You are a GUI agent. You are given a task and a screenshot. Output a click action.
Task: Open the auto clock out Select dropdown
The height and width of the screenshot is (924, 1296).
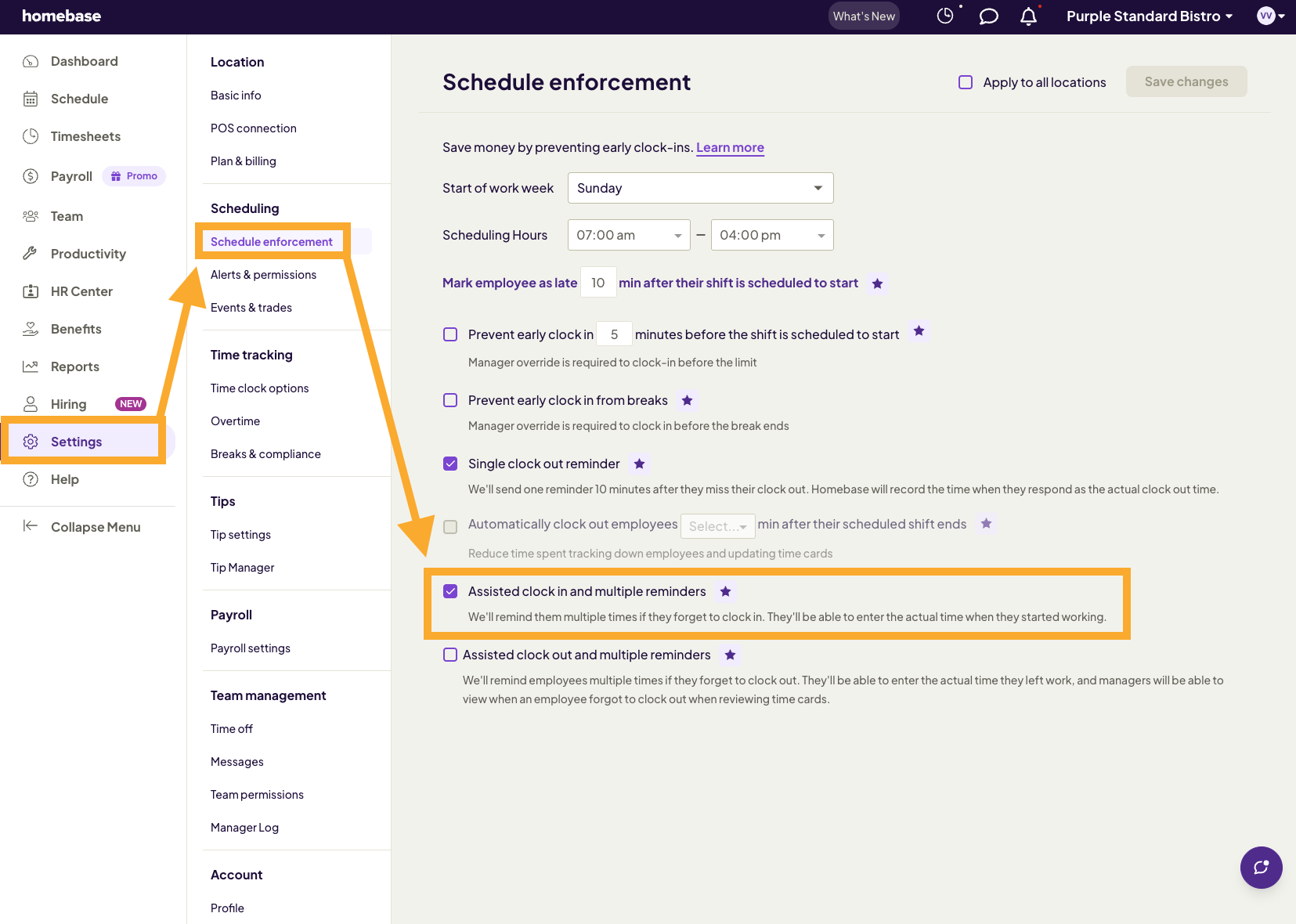click(x=717, y=526)
